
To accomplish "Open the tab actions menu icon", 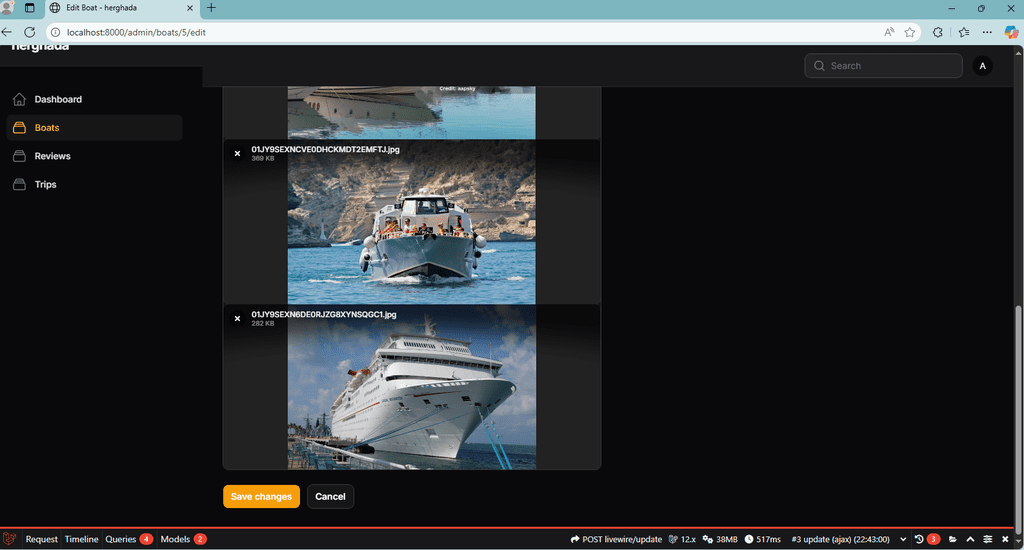I will pos(29,8).
